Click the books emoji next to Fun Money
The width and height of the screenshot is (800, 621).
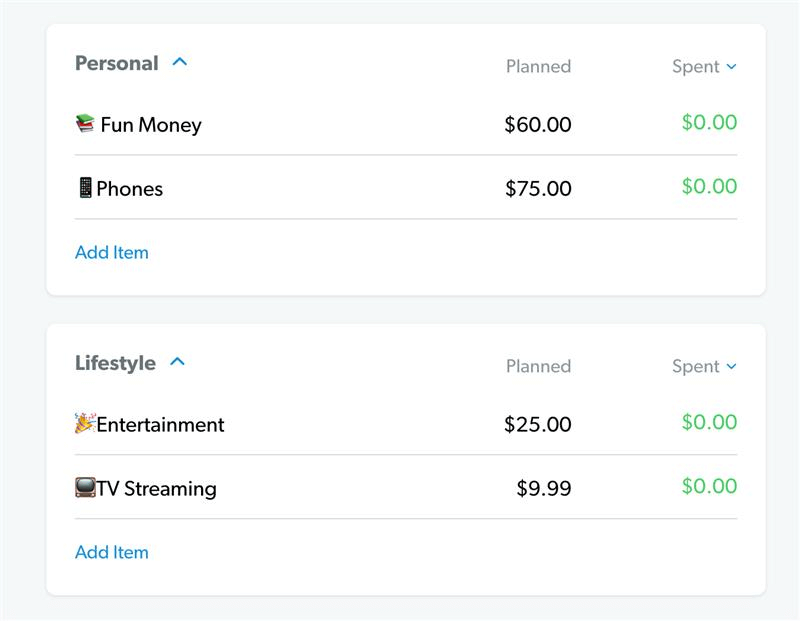(87, 124)
